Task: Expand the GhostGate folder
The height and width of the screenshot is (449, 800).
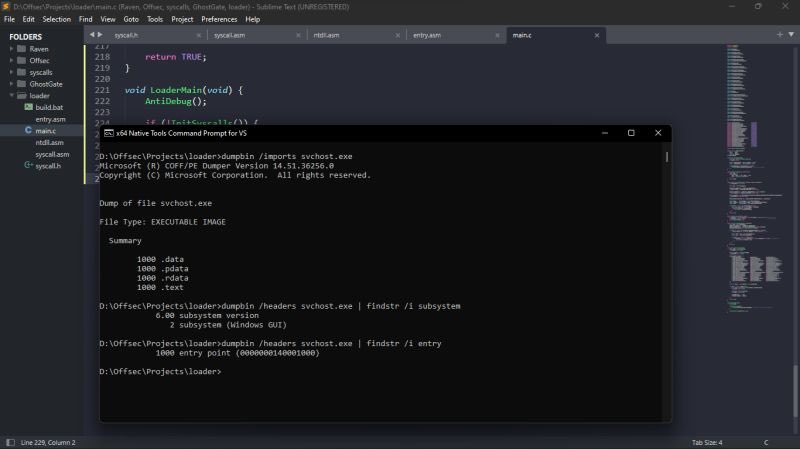Action: [11, 84]
